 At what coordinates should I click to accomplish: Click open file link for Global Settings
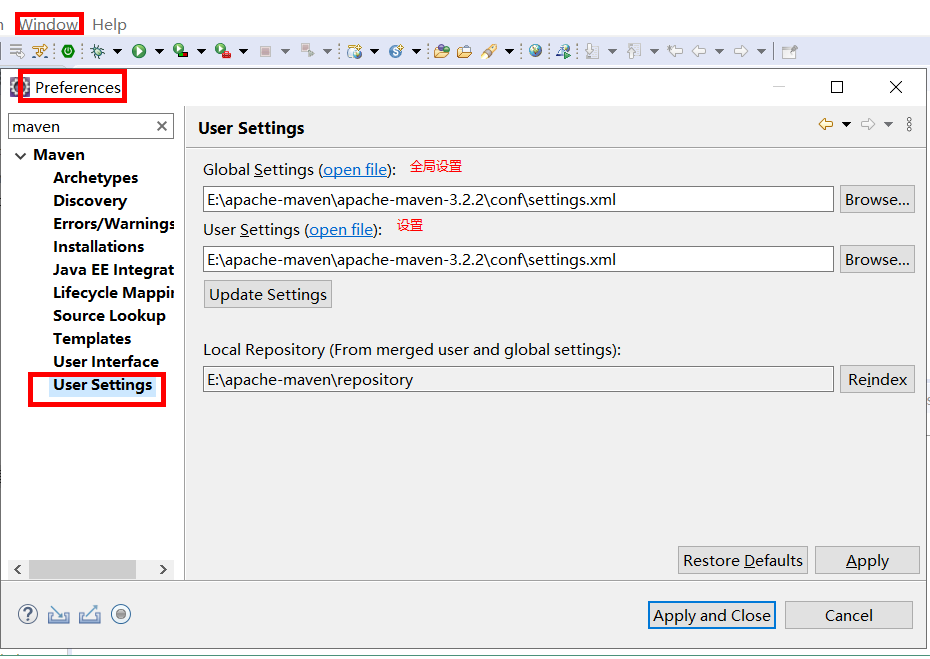[355, 170]
